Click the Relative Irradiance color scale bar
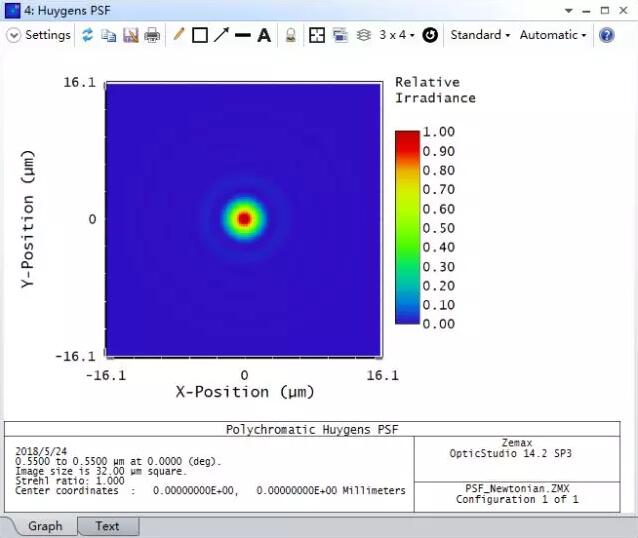The width and height of the screenshot is (638, 538). (406, 227)
